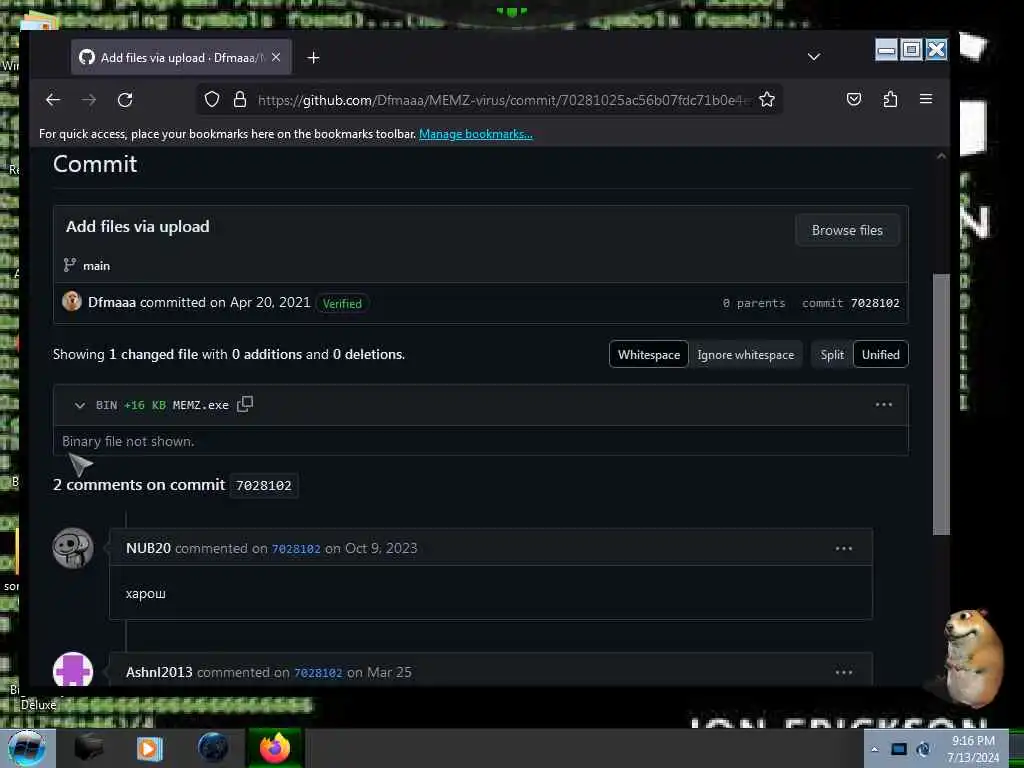Click the padlock site security icon
1024x768 pixels.
[x=240, y=99]
